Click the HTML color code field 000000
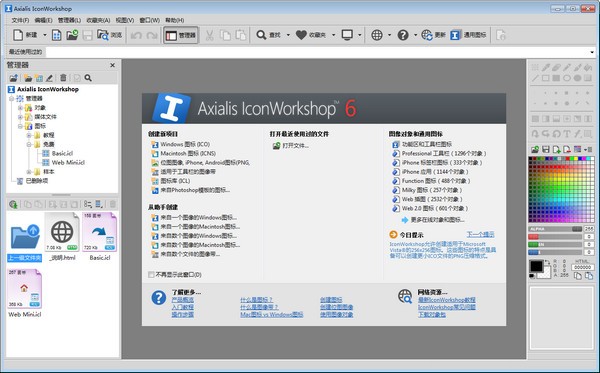Viewport: 600px width, 373px height. tap(582, 267)
